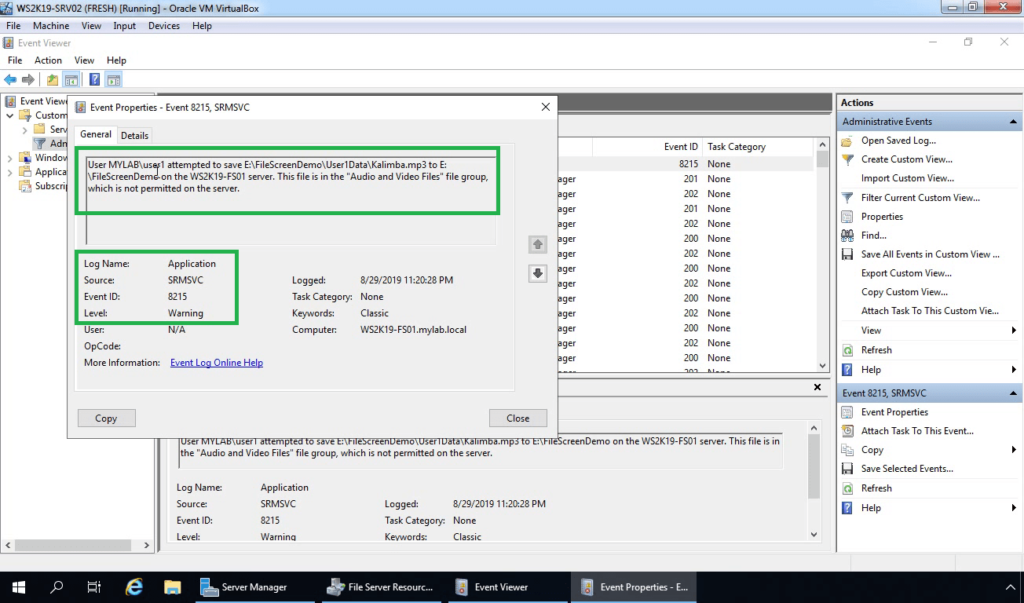The image size is (1024, 603).
Task: Click Event Properties in Actions pane
Action: tap(894, 412)
